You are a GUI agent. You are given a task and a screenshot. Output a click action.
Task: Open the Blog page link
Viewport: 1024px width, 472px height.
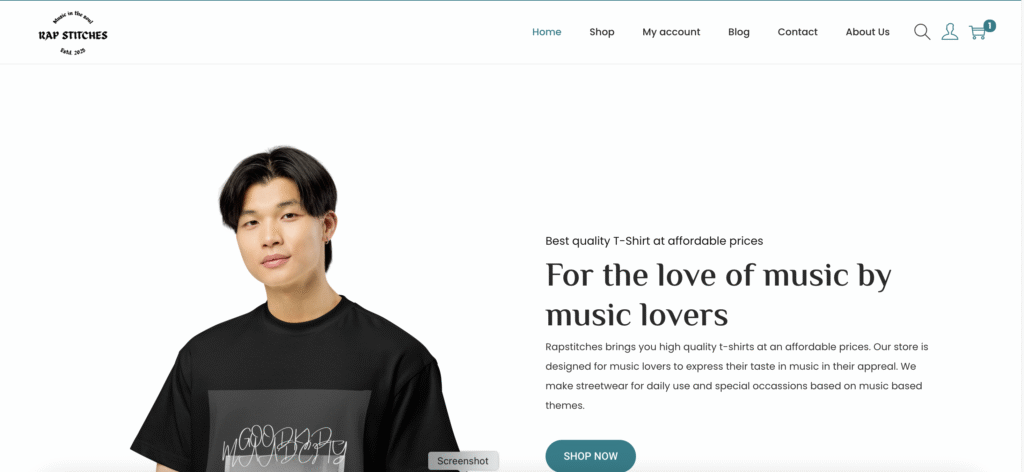[739, 32]
